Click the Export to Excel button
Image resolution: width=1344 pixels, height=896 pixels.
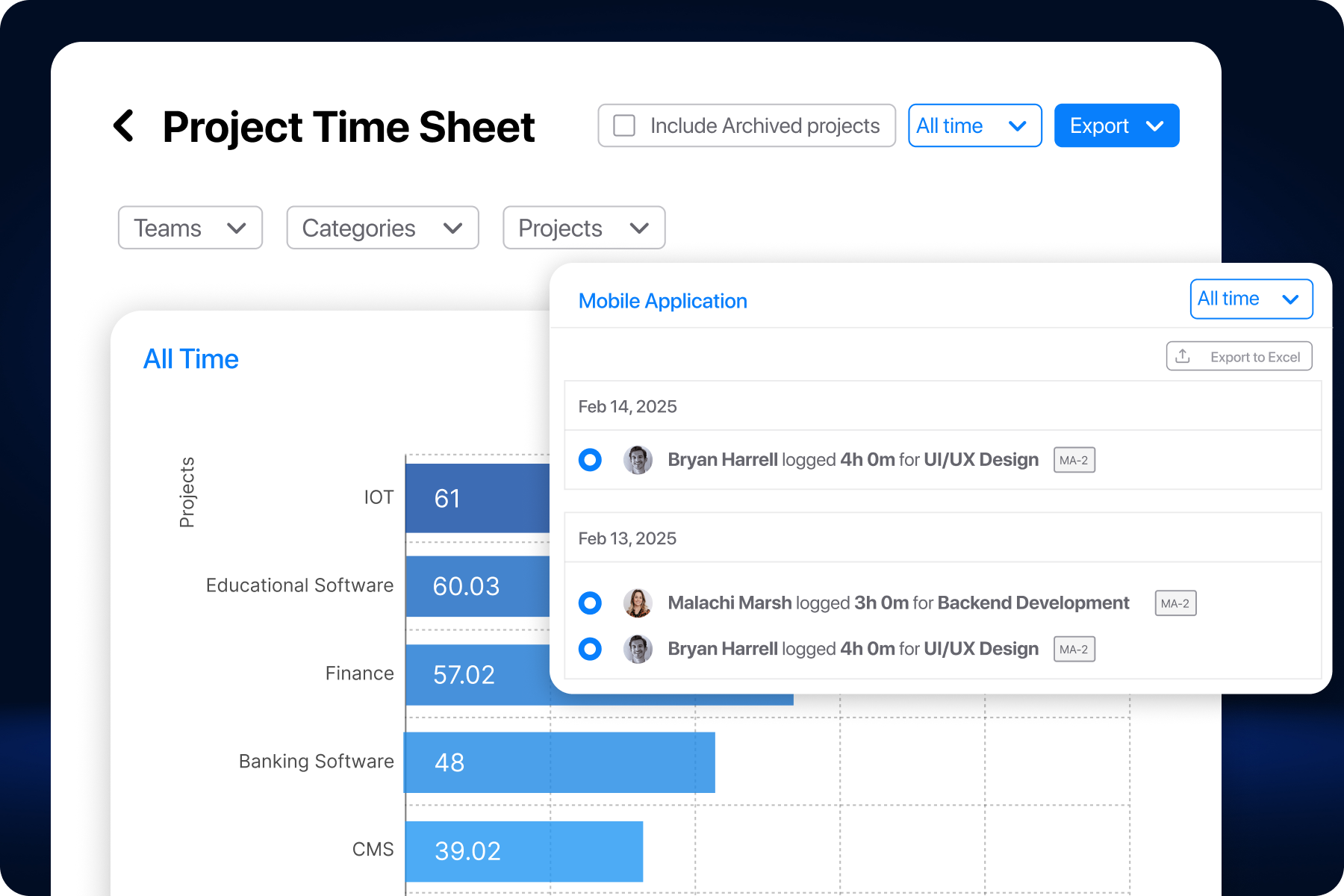1239,356
